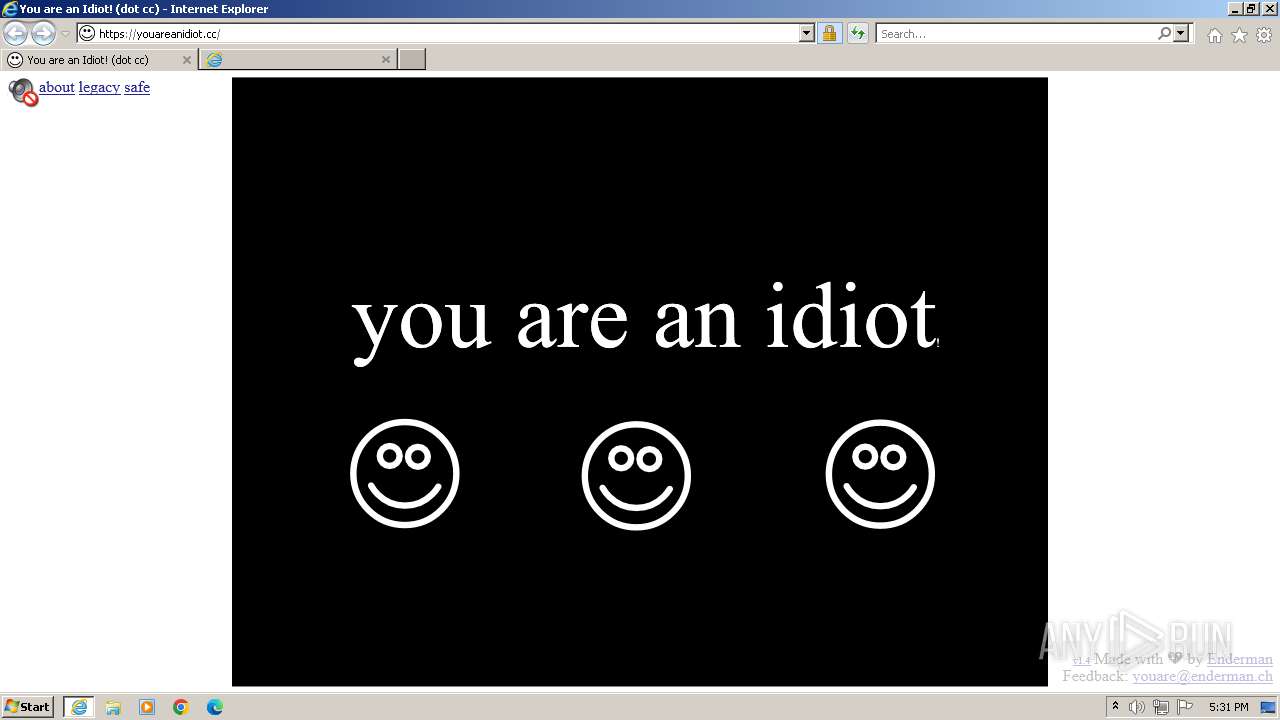This screenshot has height=720, width=1280.
Task: Open the network status tray icon
Action: click(x=1161, y=707)
